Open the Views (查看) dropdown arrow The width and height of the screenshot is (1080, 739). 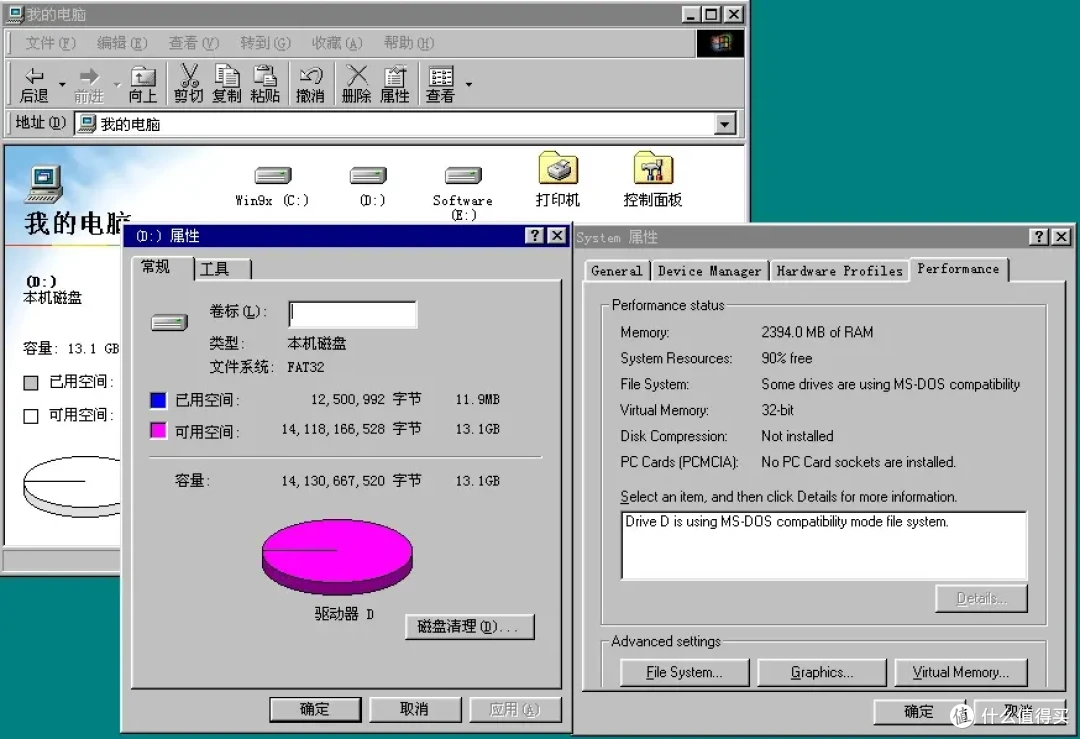click(469, 85)
